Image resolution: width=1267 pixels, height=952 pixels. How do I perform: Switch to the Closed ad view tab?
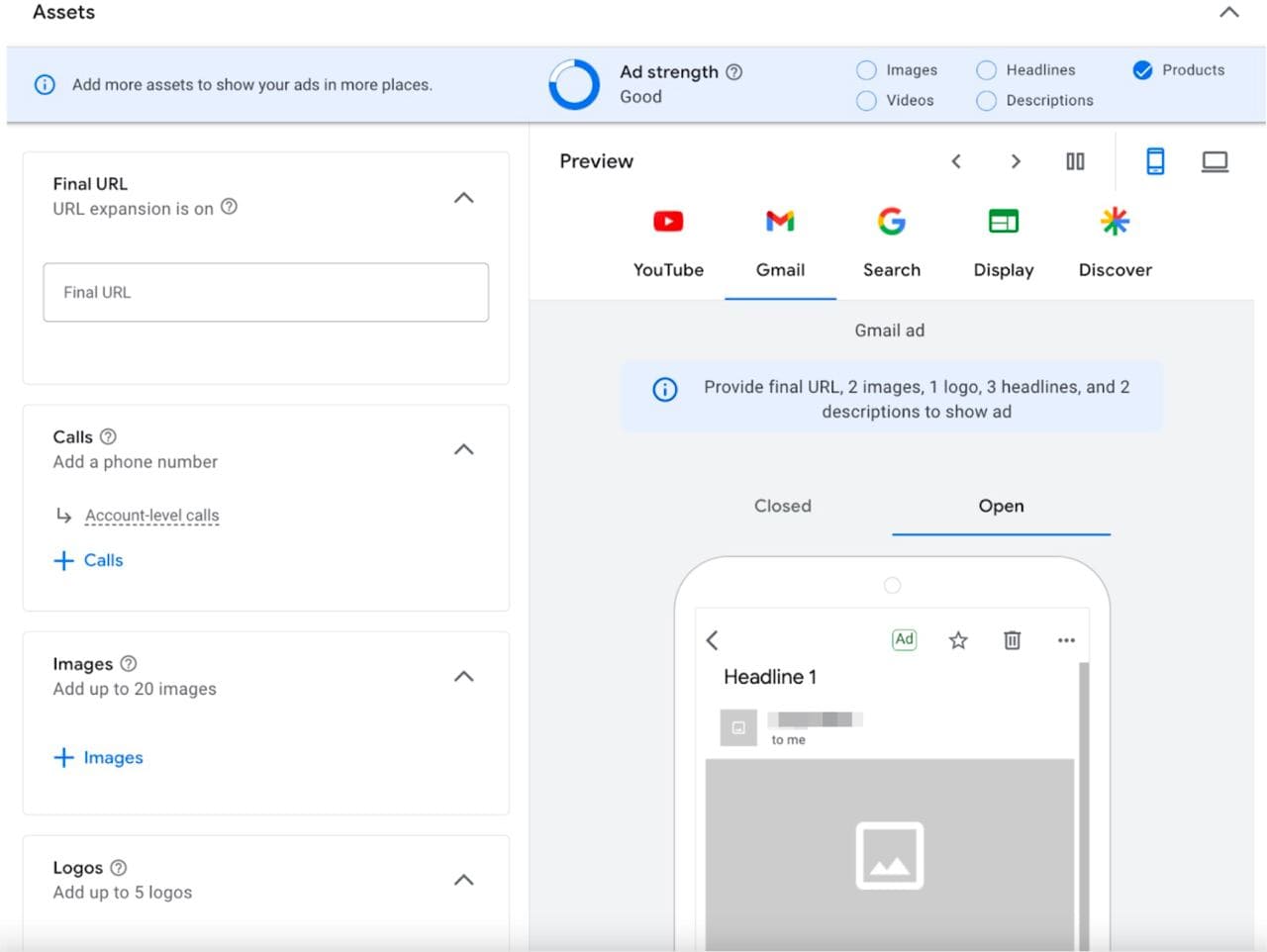(782, 506)
